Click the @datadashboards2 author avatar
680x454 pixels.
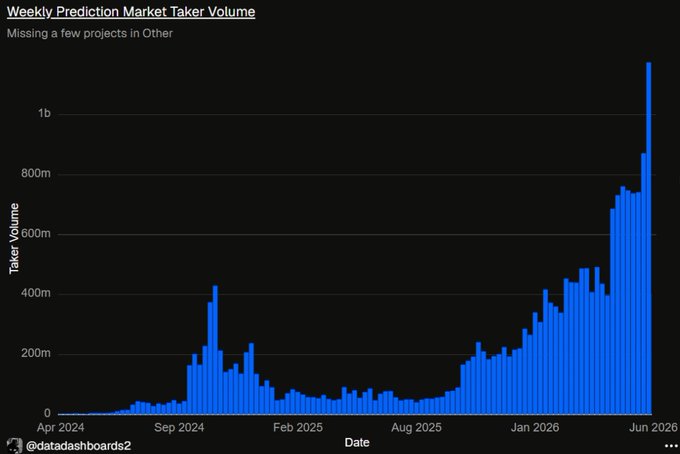click(x=14, y=446)
